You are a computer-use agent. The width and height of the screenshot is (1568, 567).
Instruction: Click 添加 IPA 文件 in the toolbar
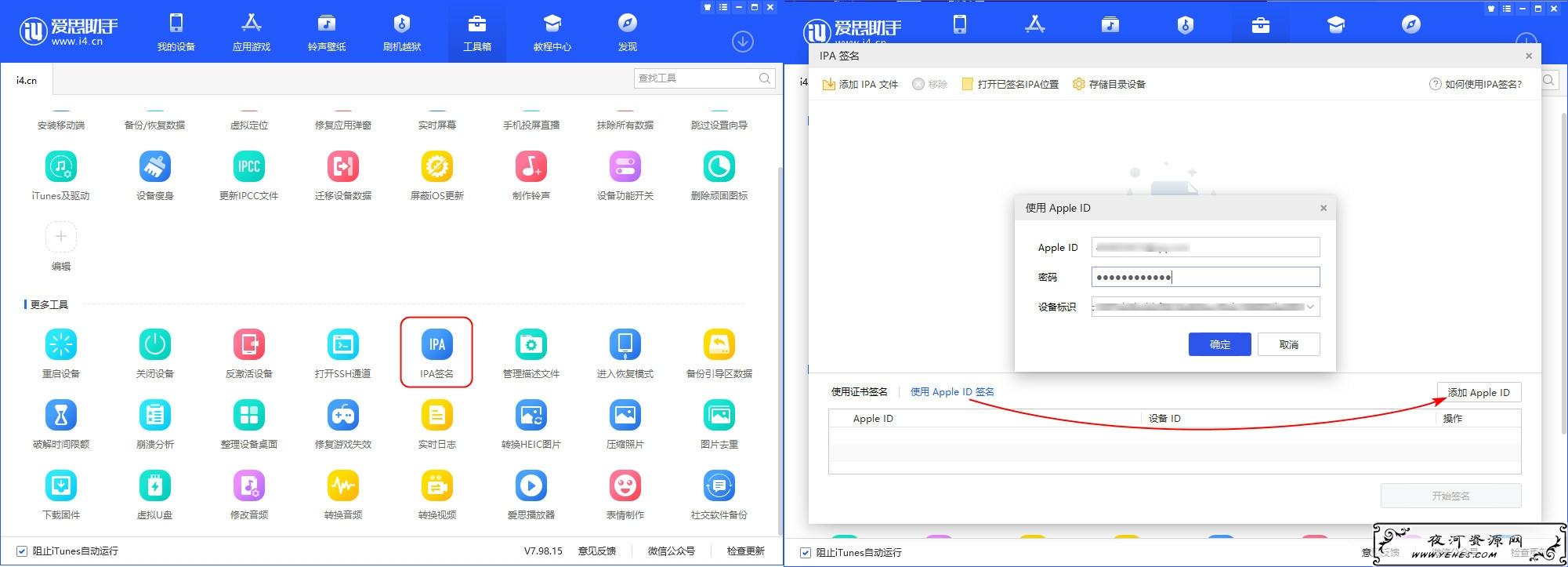(x=860, y=84)
